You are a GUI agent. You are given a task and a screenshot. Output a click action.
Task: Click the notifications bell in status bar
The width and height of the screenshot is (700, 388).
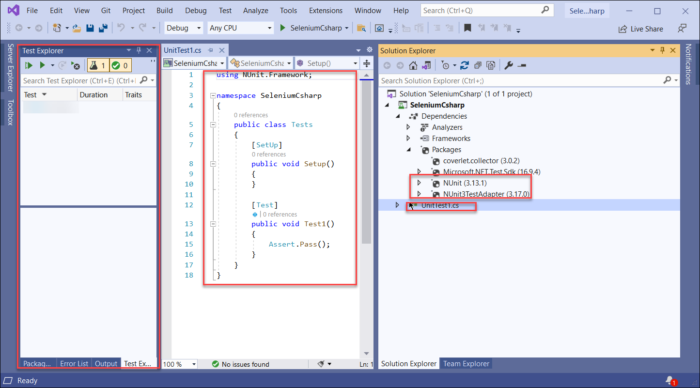(671, 381)
